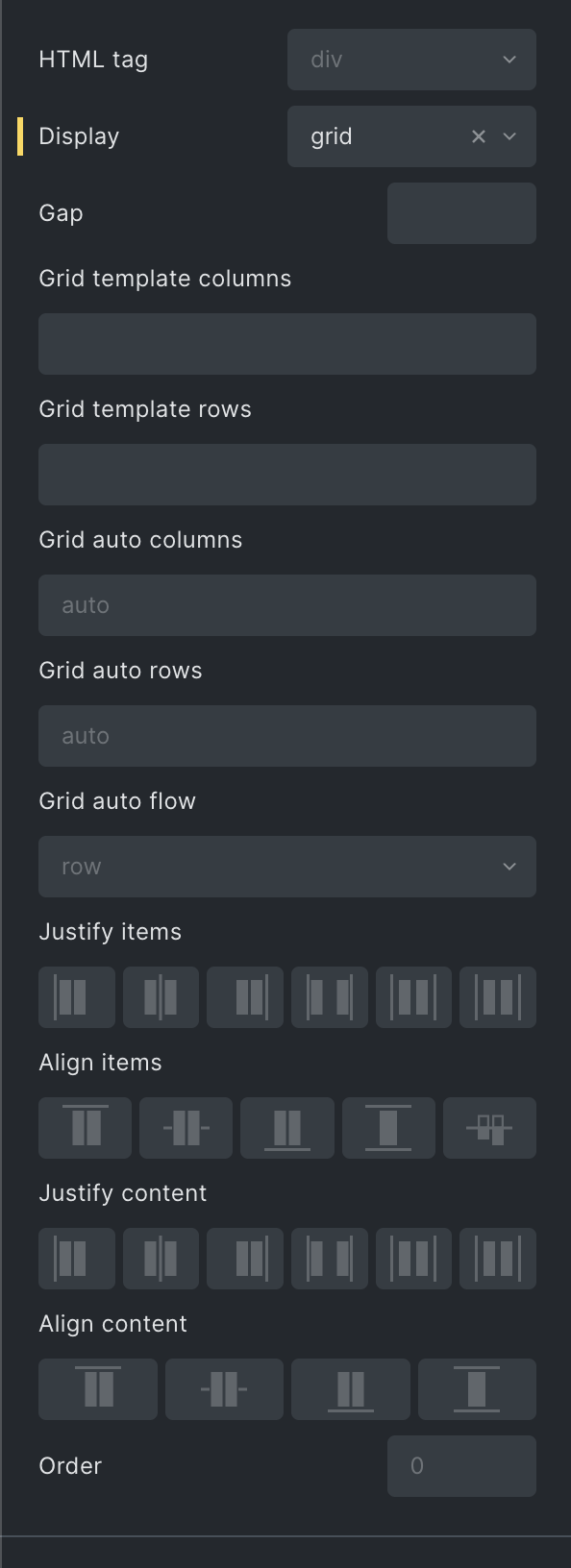Focus the Grid template columns field
Screen dimensions: 571x1568
pos(287,344)
